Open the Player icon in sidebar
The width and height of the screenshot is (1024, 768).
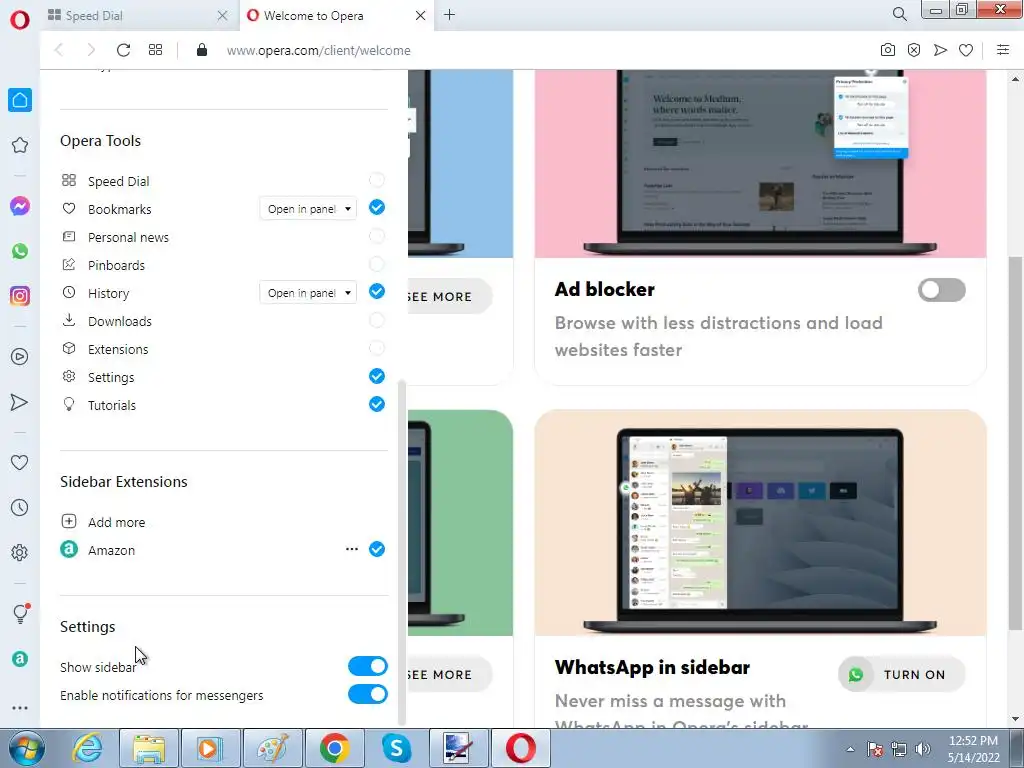point(20,357)
